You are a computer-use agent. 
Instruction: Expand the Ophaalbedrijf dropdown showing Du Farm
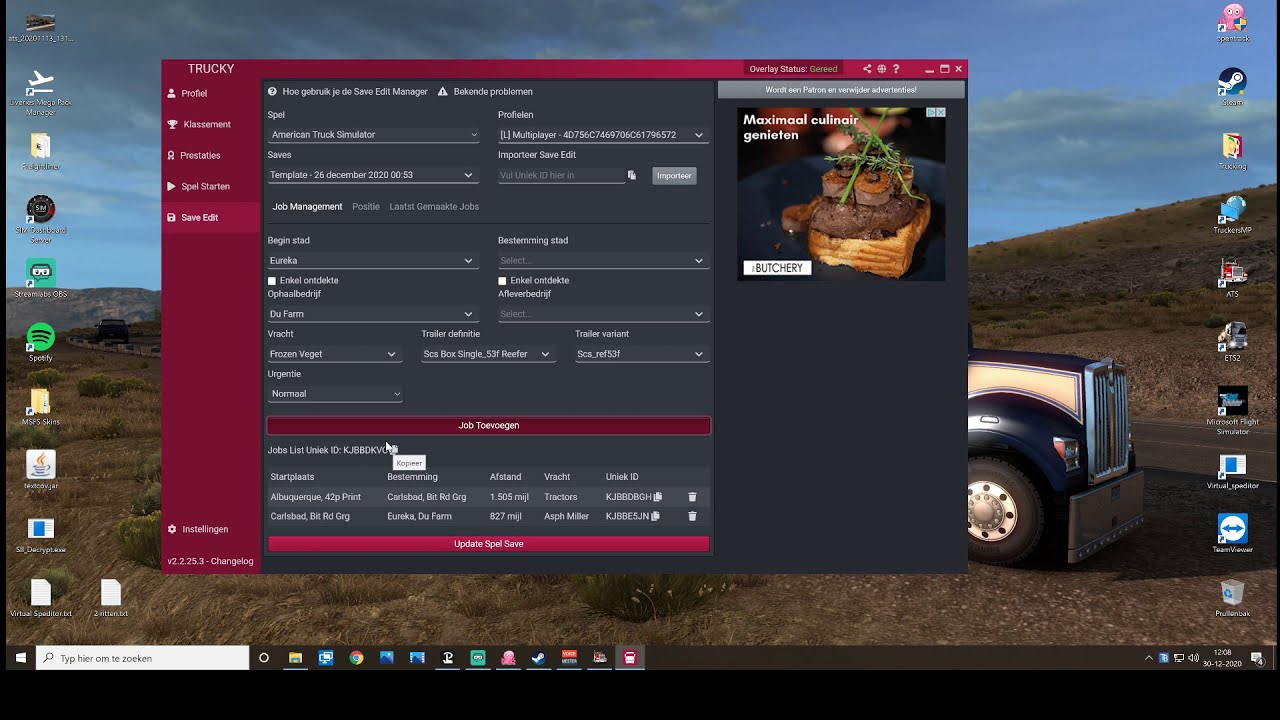click(371, 314)
